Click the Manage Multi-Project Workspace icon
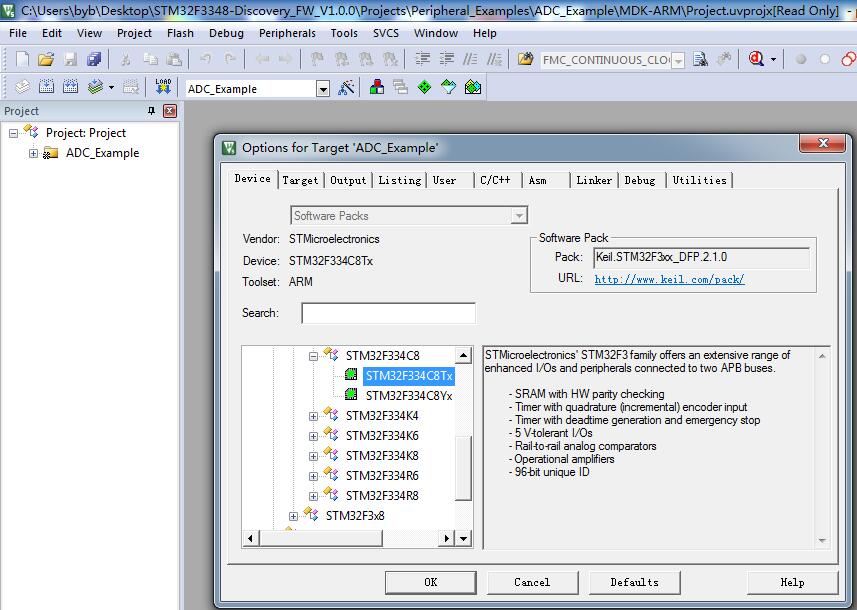The image size is (857, 610). tap(401, 87)
